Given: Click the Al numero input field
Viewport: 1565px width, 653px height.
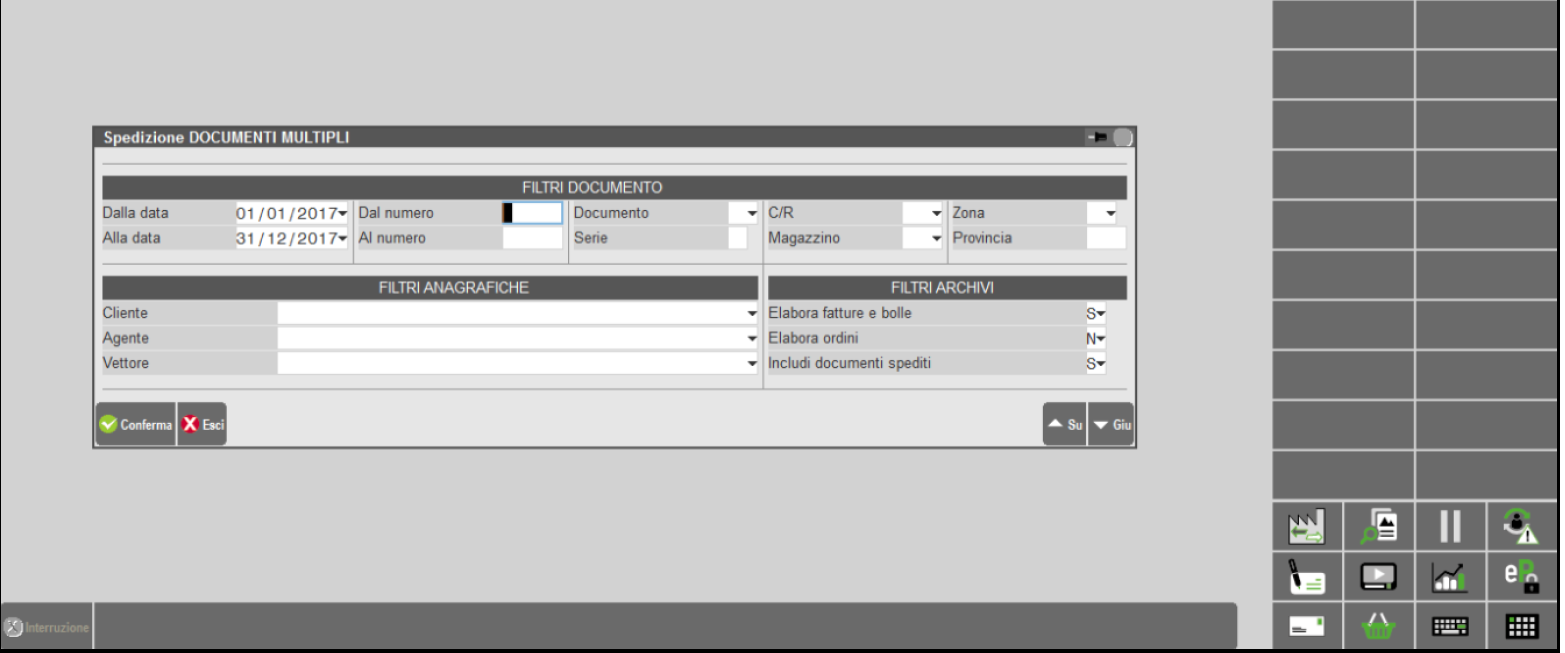Looking at the screenshot, I should [x=532, y=239].
